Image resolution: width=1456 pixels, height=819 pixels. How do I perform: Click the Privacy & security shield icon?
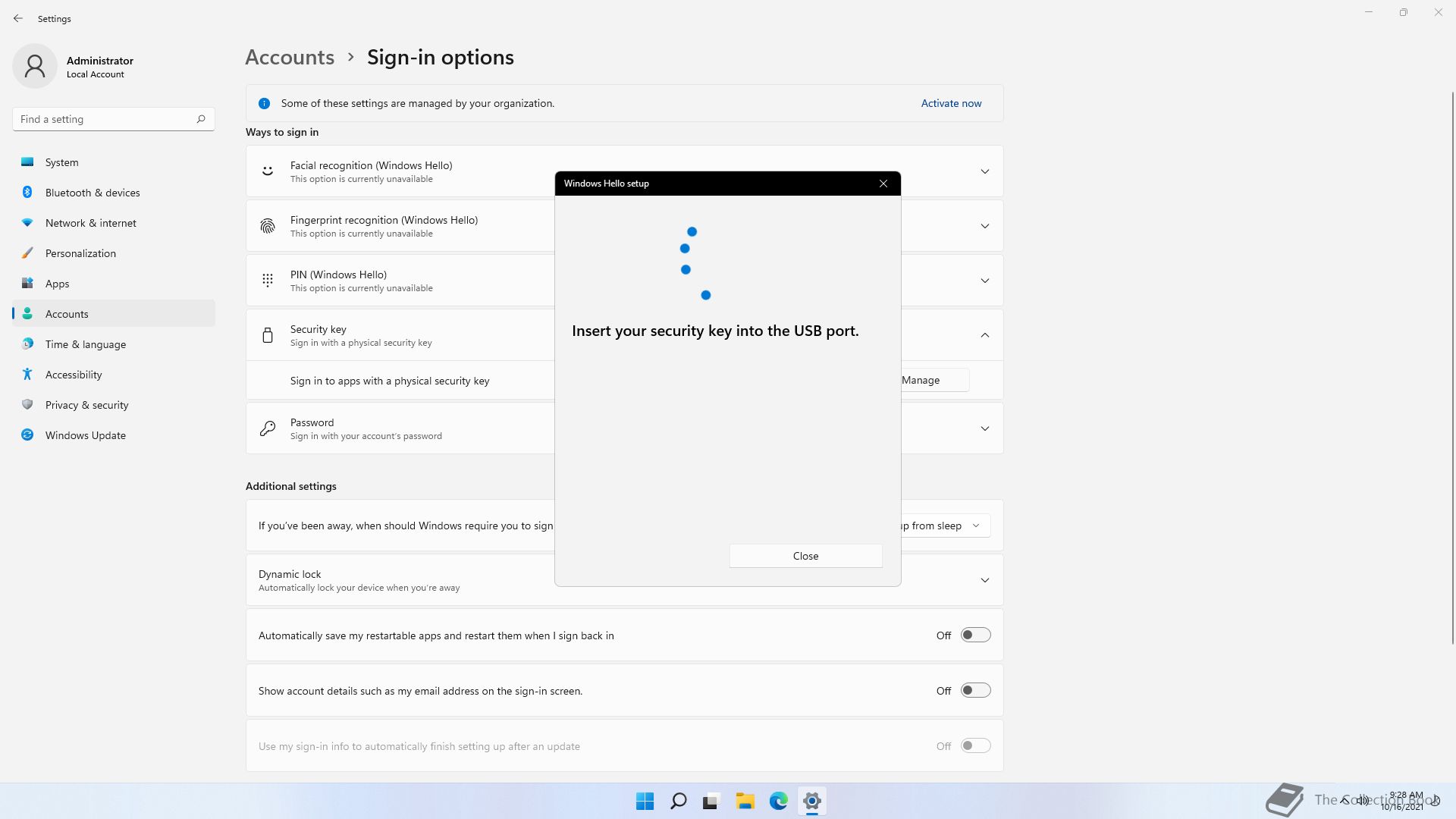(x=27, y=405)
